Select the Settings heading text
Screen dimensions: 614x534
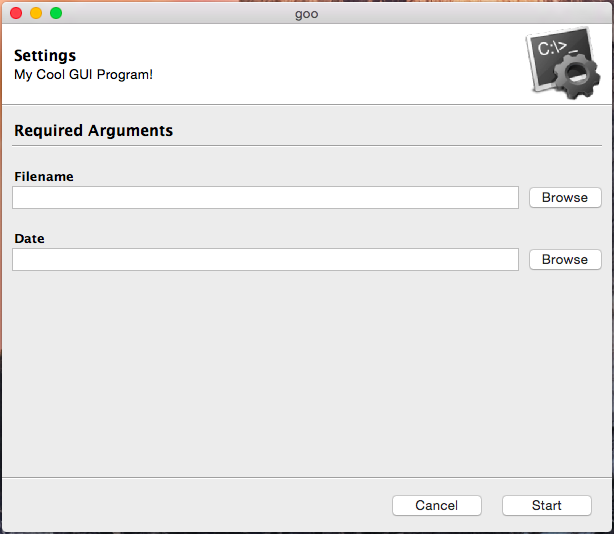(x=45, y=56)
